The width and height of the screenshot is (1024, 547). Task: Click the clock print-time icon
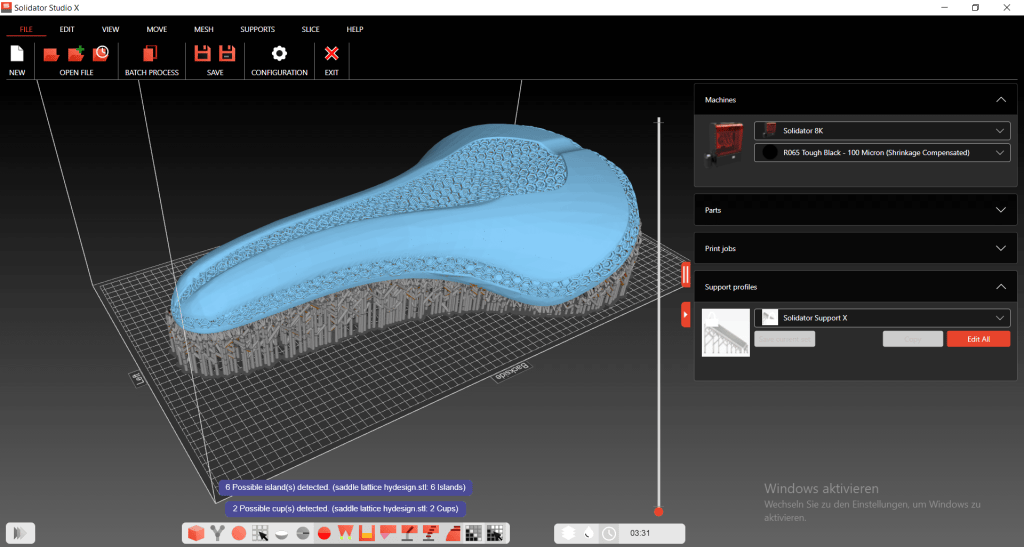(609, 533)
